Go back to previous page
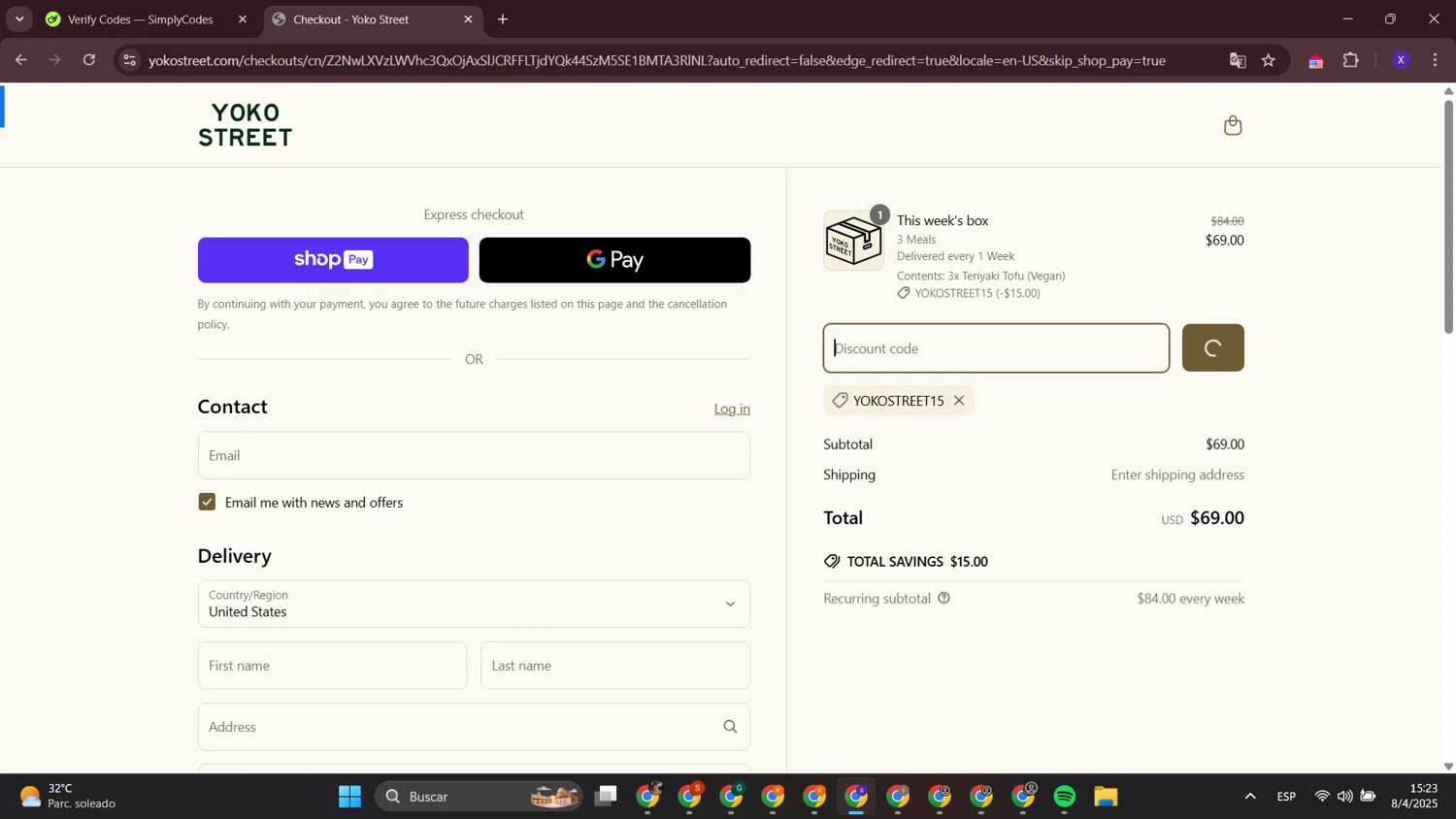This screenshot has width=1456, height=819. click(20, 60)
